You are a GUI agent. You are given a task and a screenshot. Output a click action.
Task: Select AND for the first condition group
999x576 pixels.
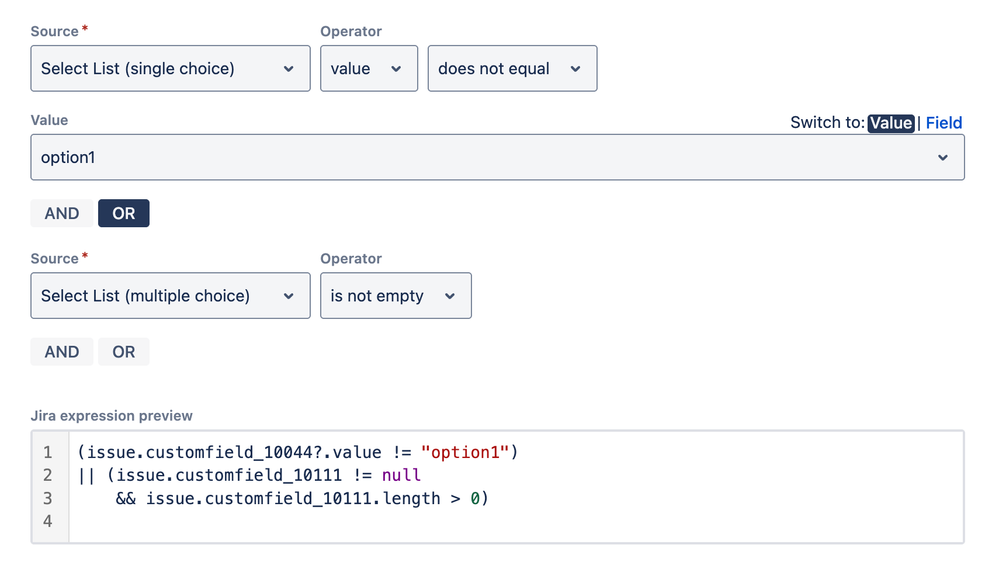coord(61,213)
